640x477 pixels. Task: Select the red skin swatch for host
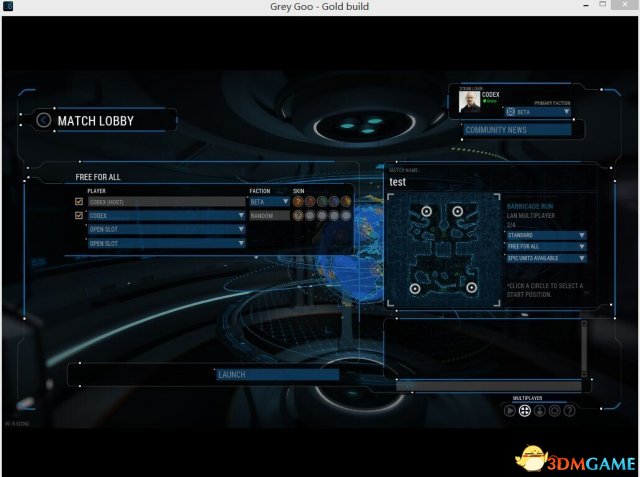pyautogui.click(x=310, y=201)
